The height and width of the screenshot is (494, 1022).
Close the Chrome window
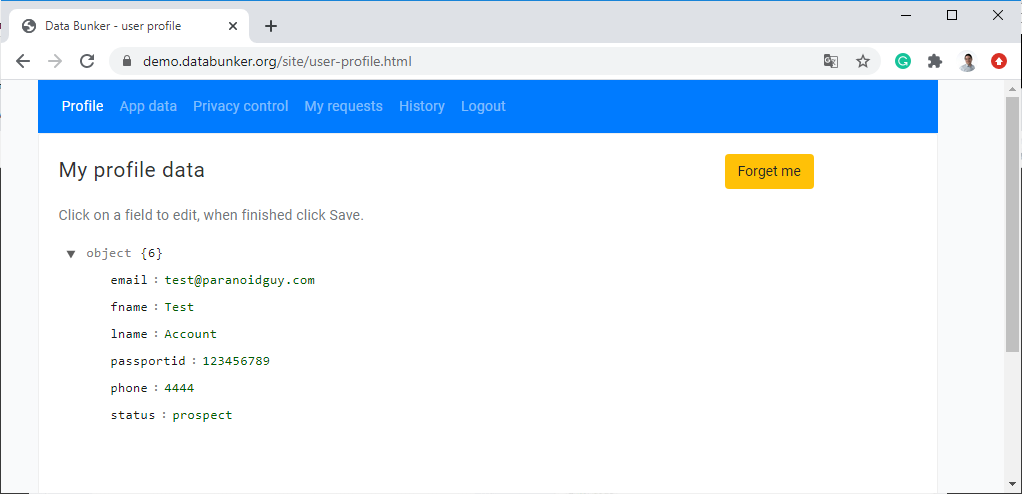997,16
